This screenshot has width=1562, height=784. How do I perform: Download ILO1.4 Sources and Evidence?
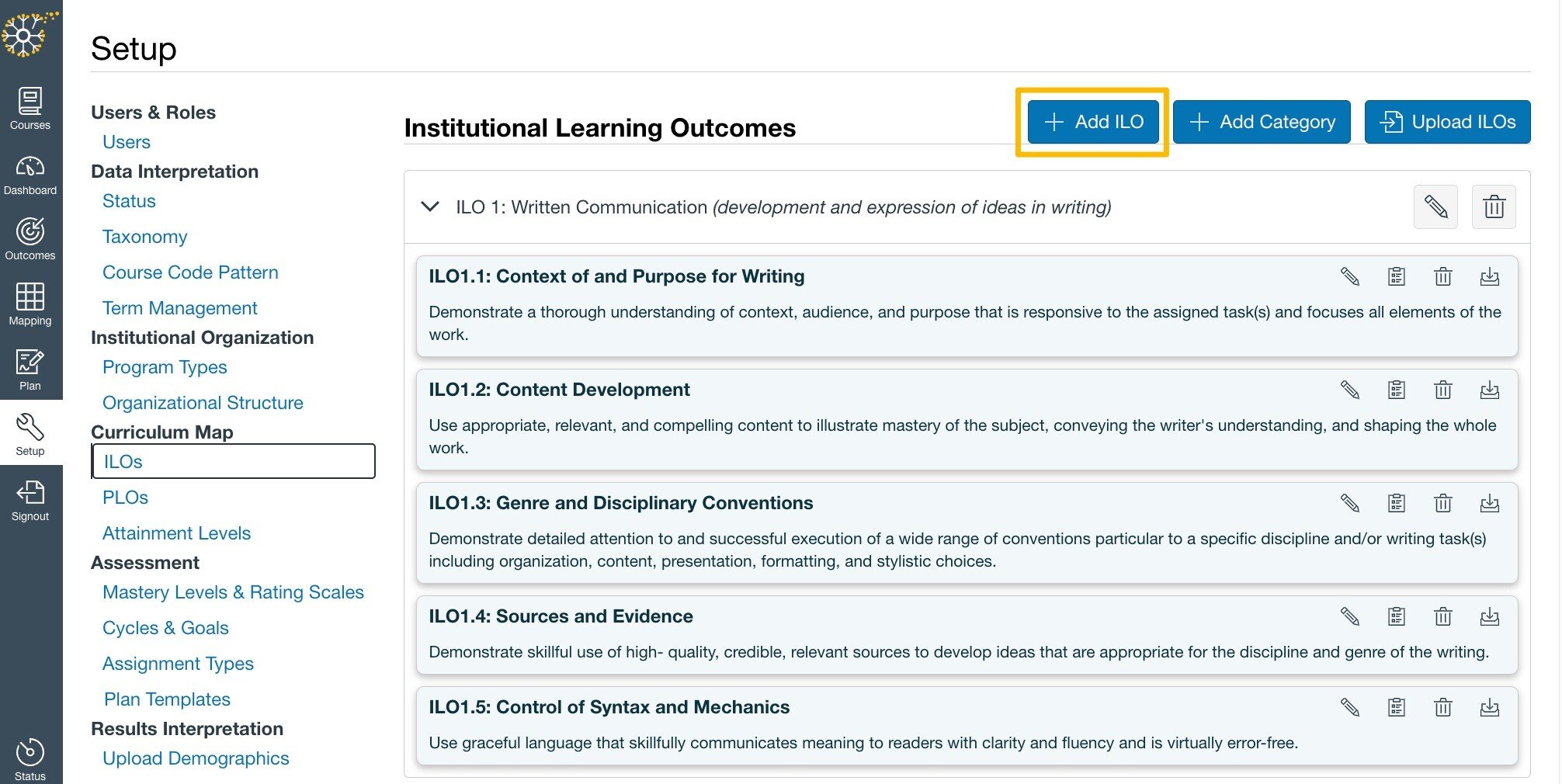(x=1490, y=616)
